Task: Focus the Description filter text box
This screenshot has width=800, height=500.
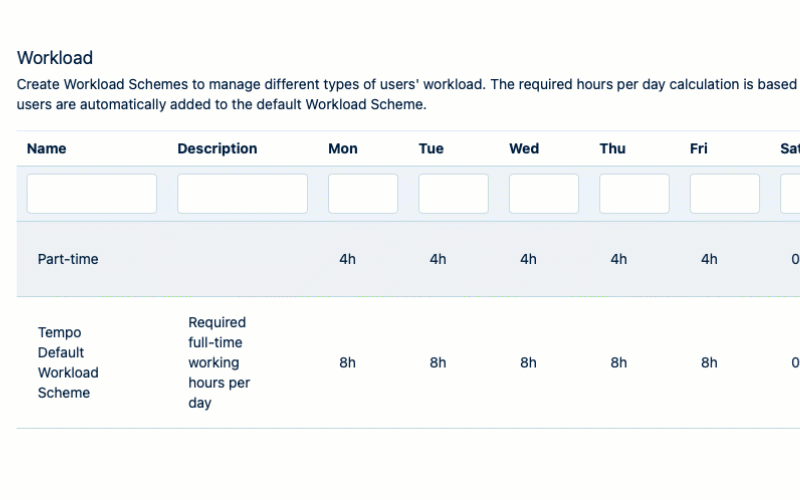Action: [242, 194]
